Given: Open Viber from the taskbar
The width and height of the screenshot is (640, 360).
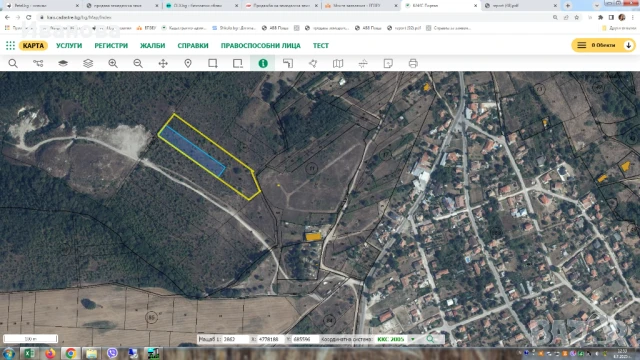Looking at the screenshot, I should [112, 353].
